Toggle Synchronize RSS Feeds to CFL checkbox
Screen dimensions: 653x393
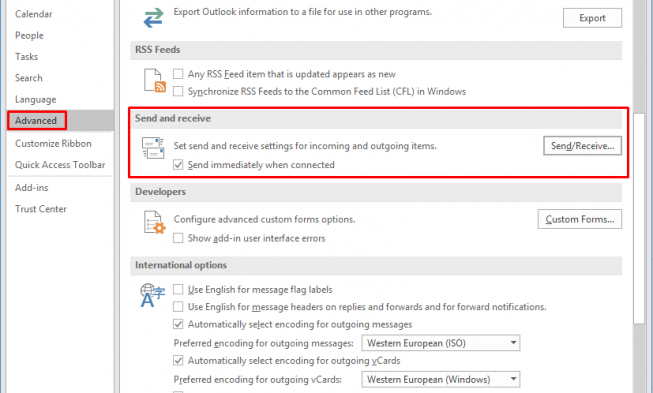pyautogui.click(x=178, y=91)
